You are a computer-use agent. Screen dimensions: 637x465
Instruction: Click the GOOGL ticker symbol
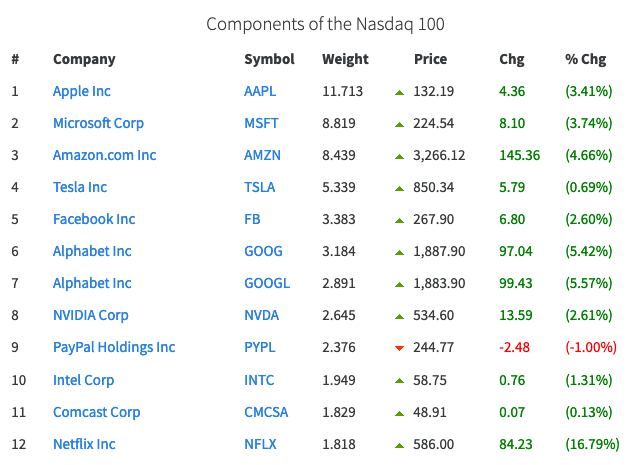click(x=267, y=283)
